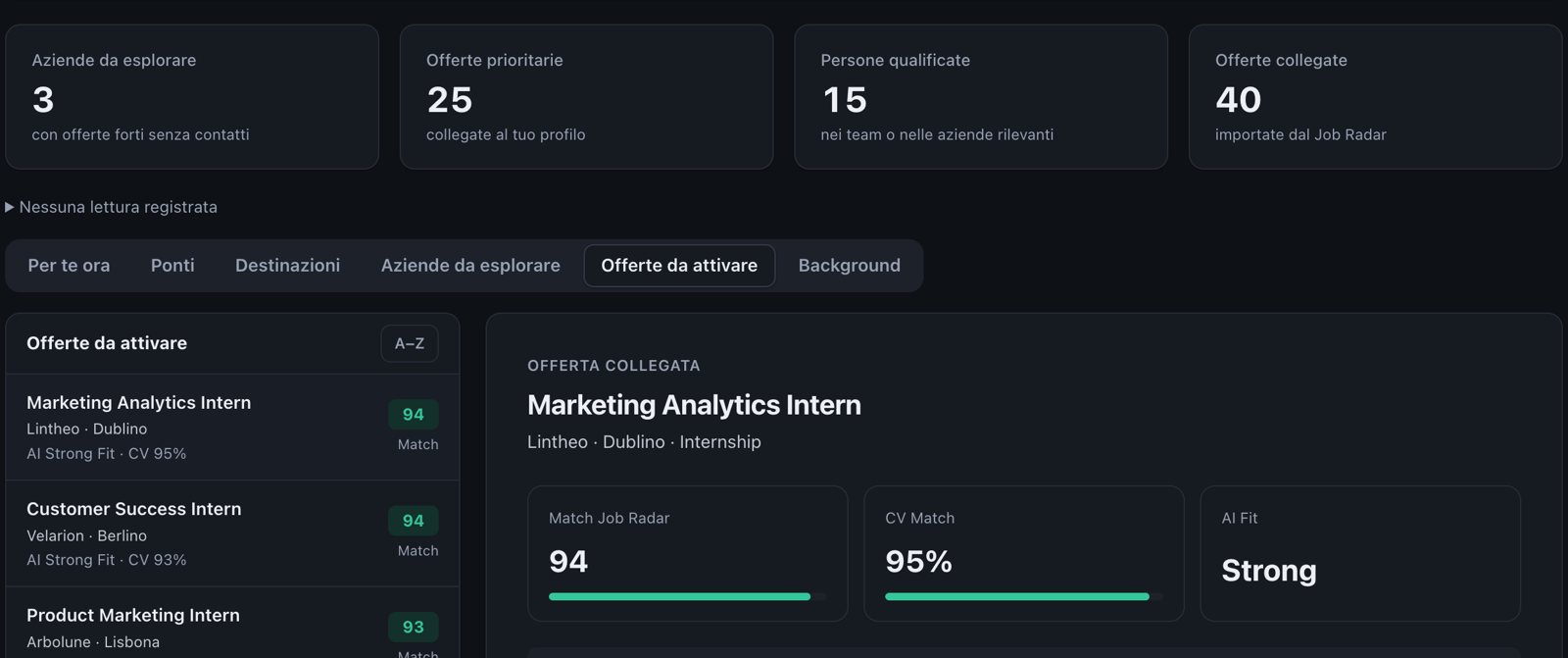Click the 94 match badge for Velarion

(414, 521)
